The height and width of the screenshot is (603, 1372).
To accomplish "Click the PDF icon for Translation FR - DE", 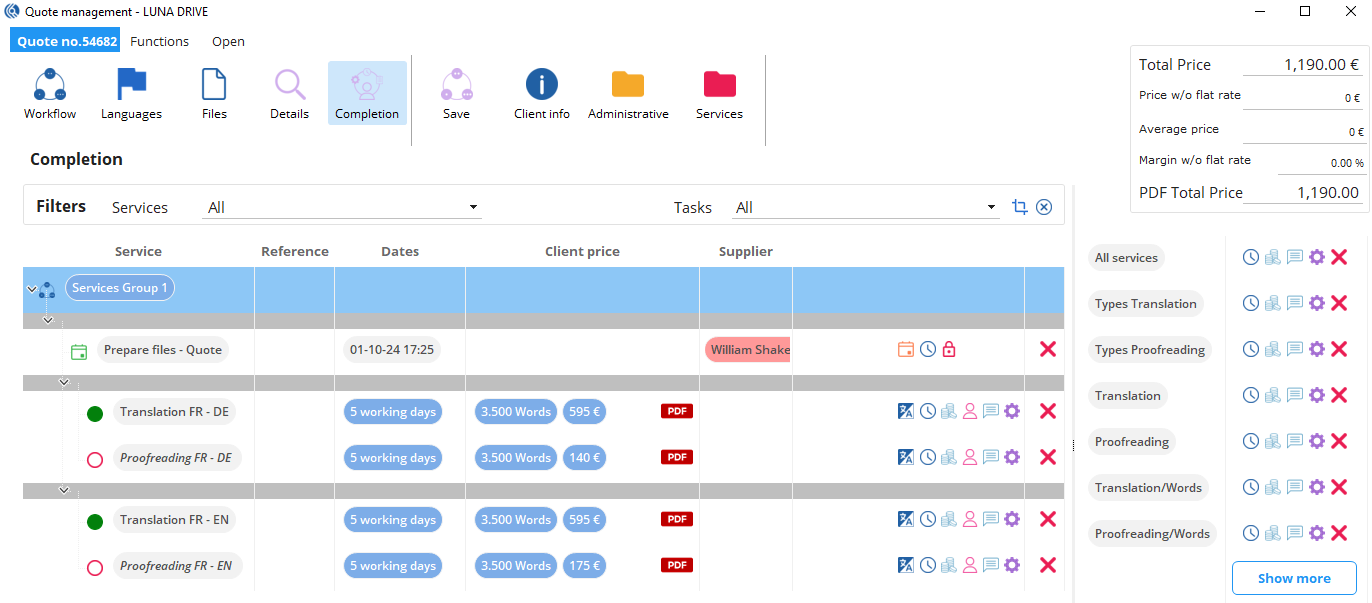I will [x=677, y=411].
